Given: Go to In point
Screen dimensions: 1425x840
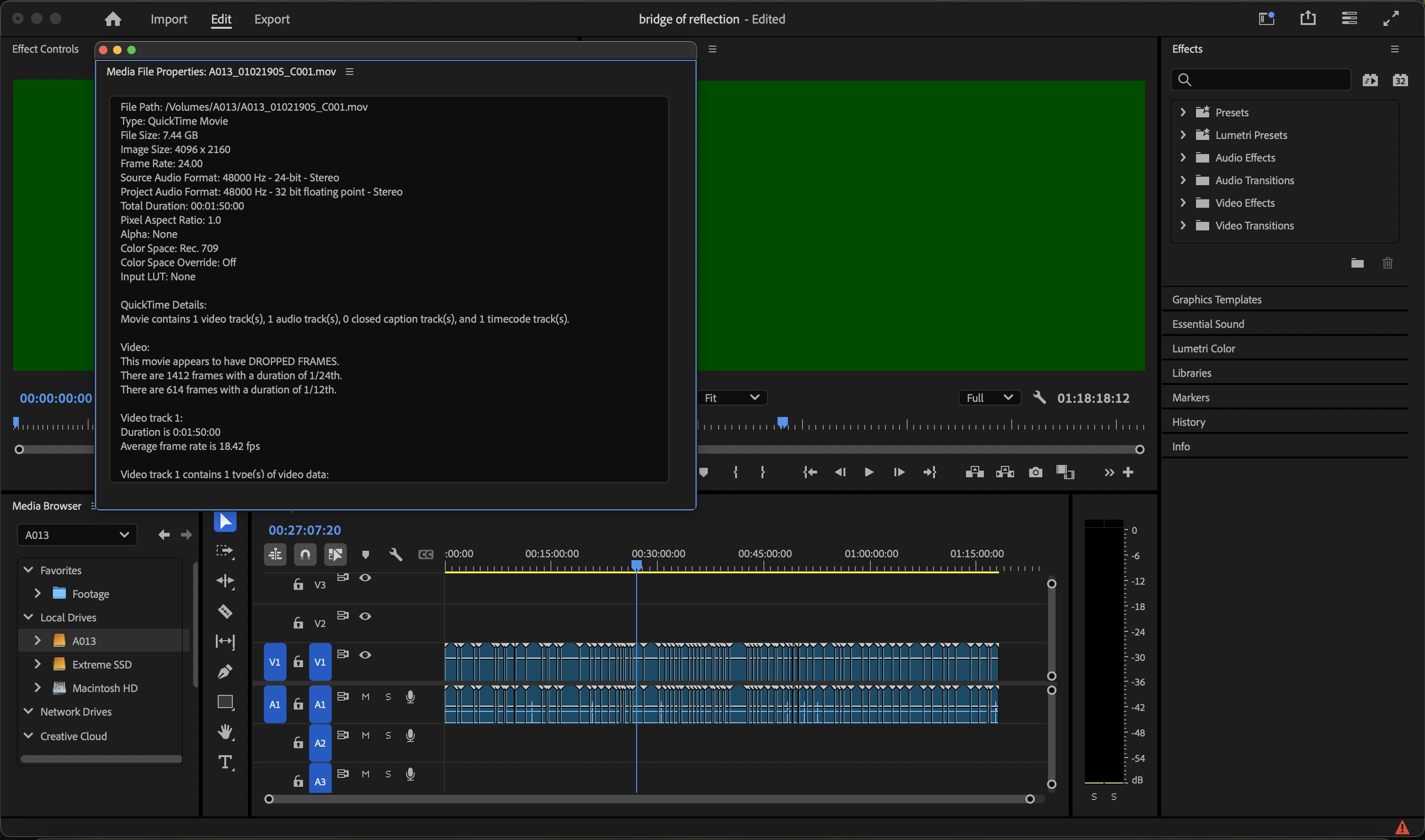Looking at the screenshot, I should (x=810, y=472).
